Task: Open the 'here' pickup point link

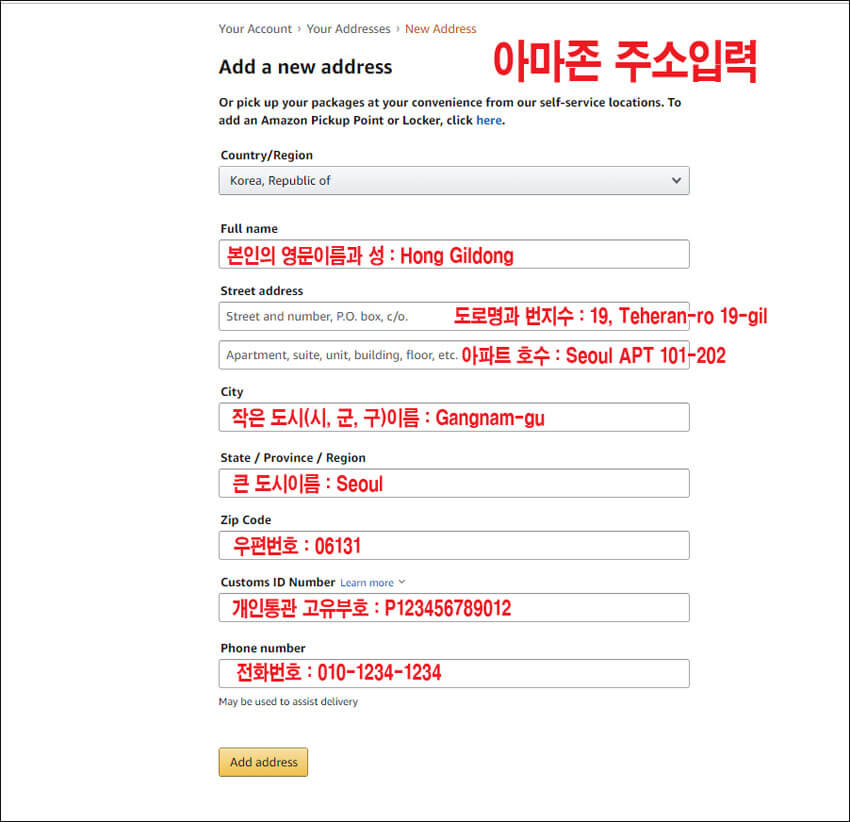Action: point(489,120)
